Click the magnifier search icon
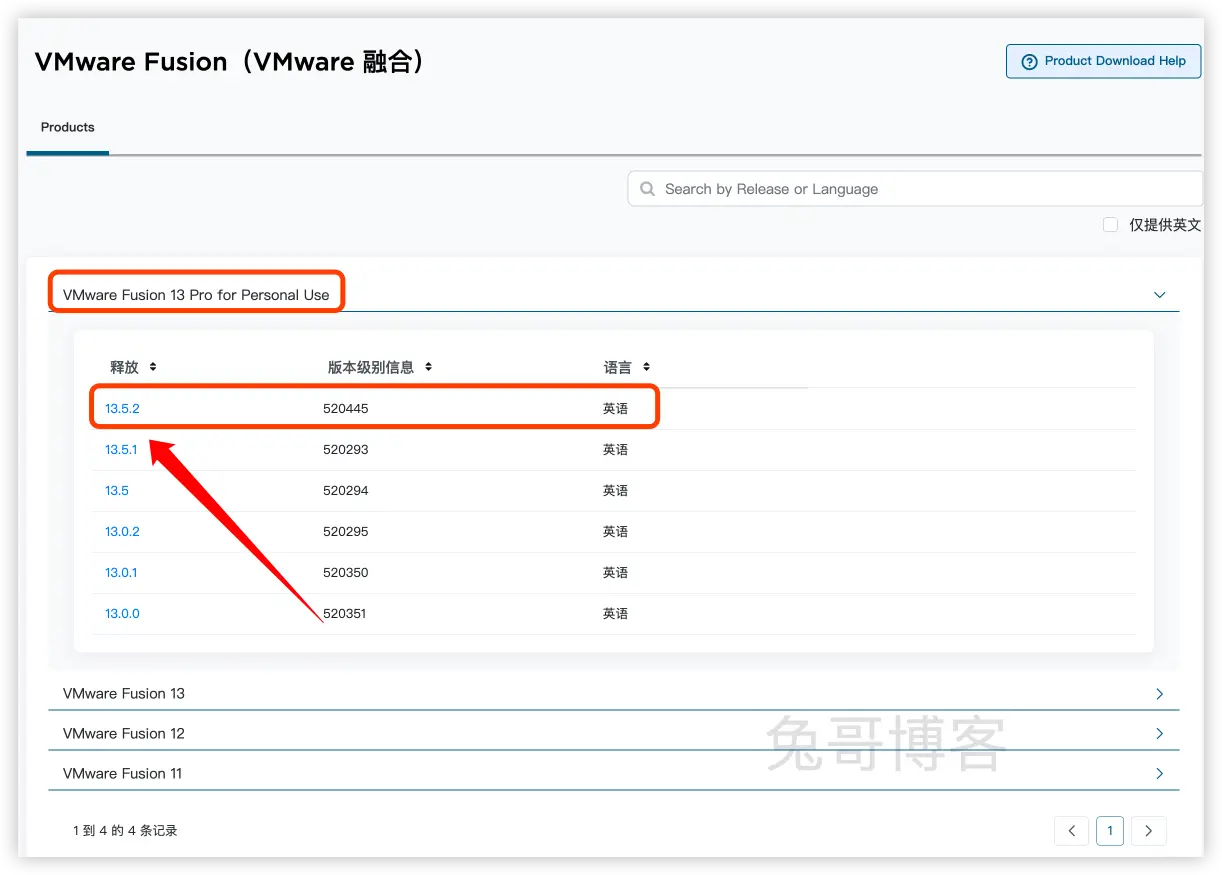The height and width of the screenshot is (875, 1222). pos(647,189)
